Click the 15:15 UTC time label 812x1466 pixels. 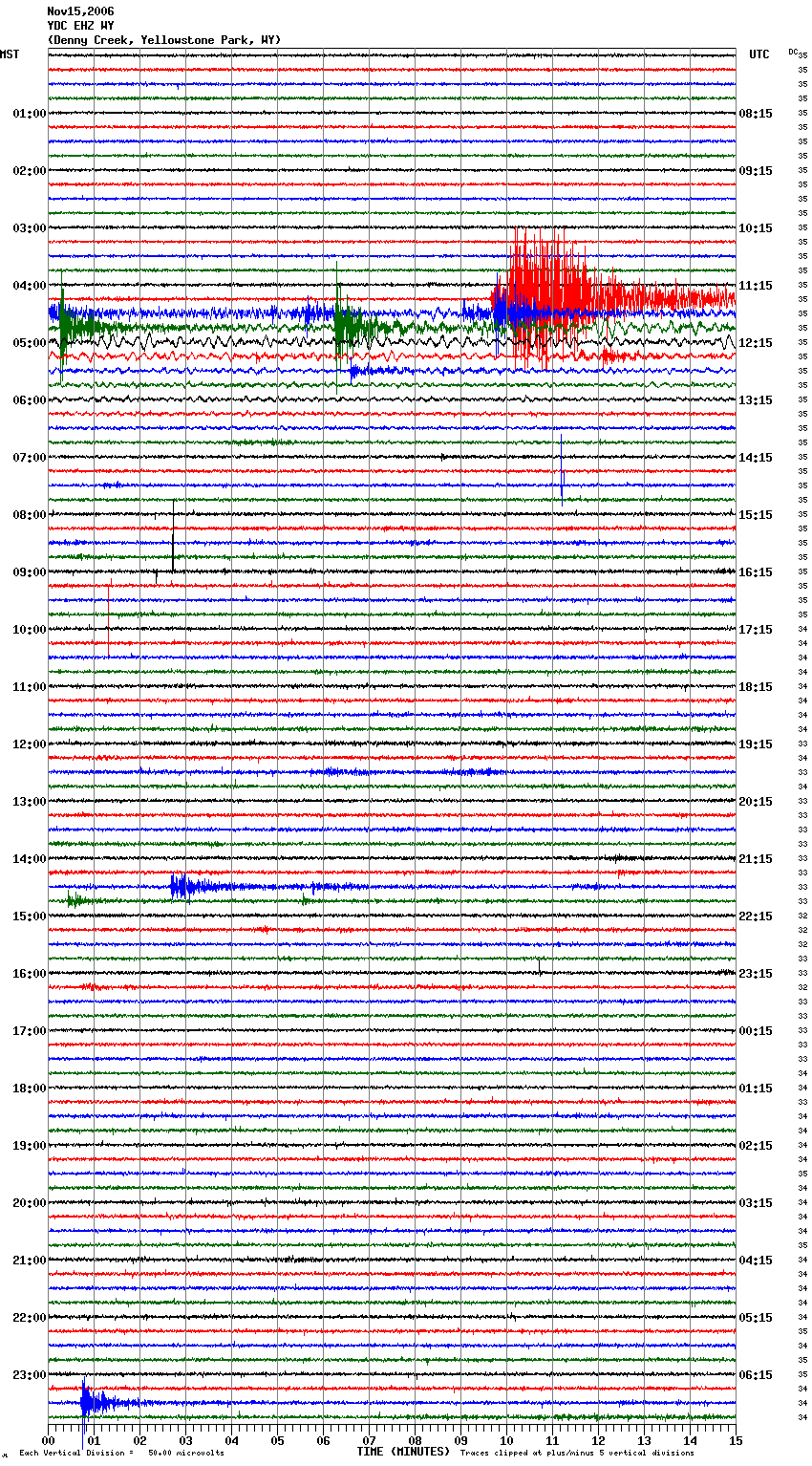(756, 515)
